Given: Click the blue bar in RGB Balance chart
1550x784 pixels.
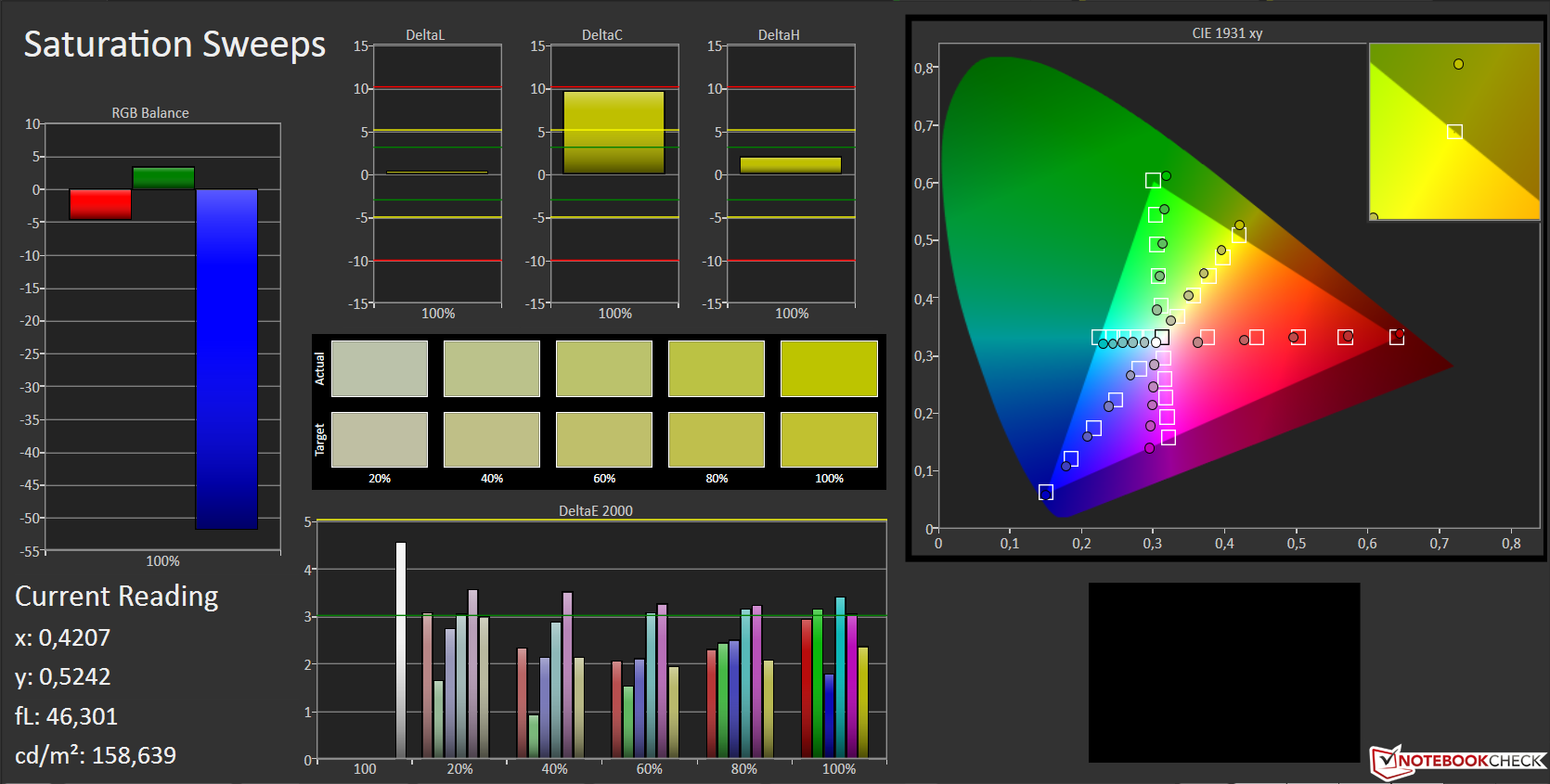Looking at the screenshot, I should tap(226, 359).
